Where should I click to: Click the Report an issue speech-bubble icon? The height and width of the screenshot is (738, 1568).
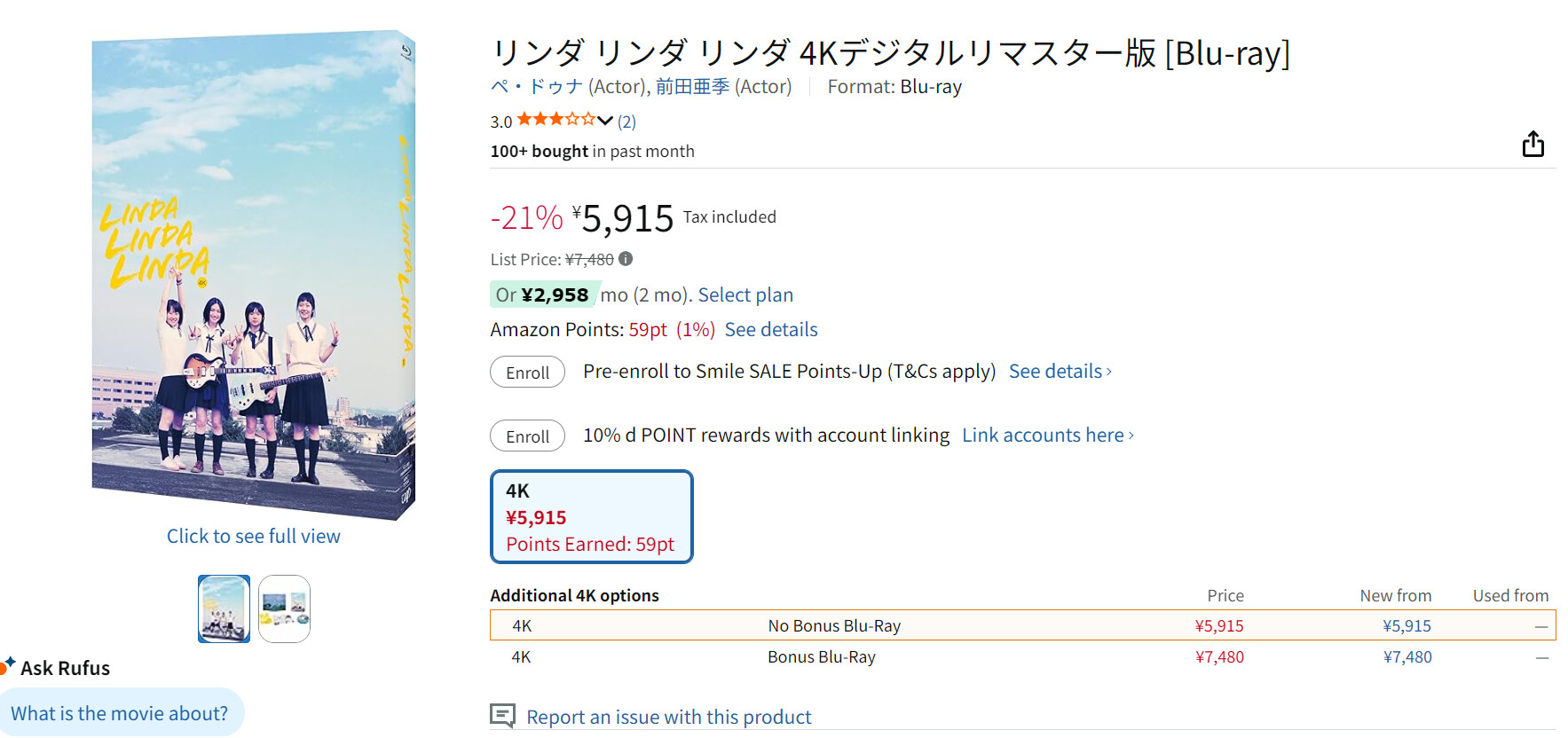tap(502, 715)
